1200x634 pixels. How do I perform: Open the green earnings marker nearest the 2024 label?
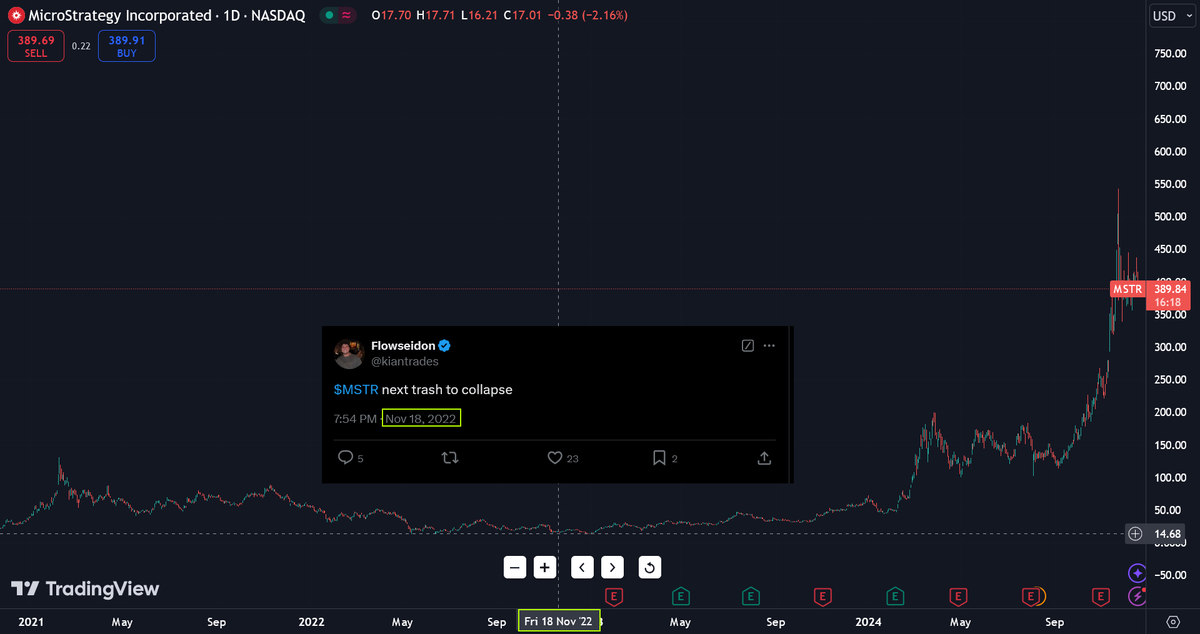tap(896, 596)
